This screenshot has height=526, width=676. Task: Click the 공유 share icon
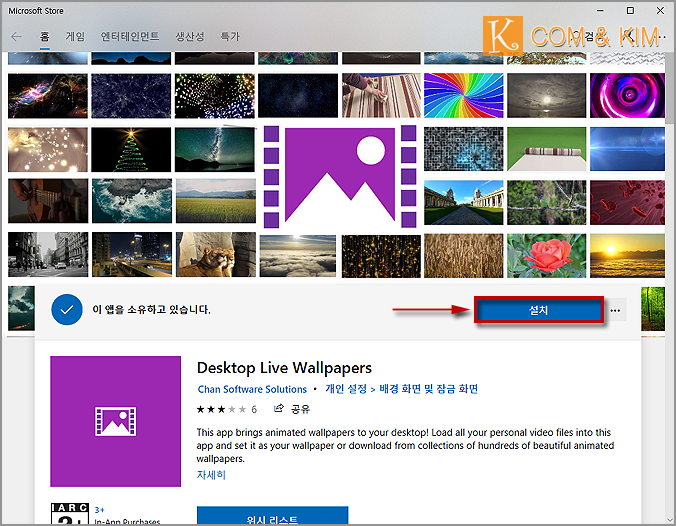[279, 408]
